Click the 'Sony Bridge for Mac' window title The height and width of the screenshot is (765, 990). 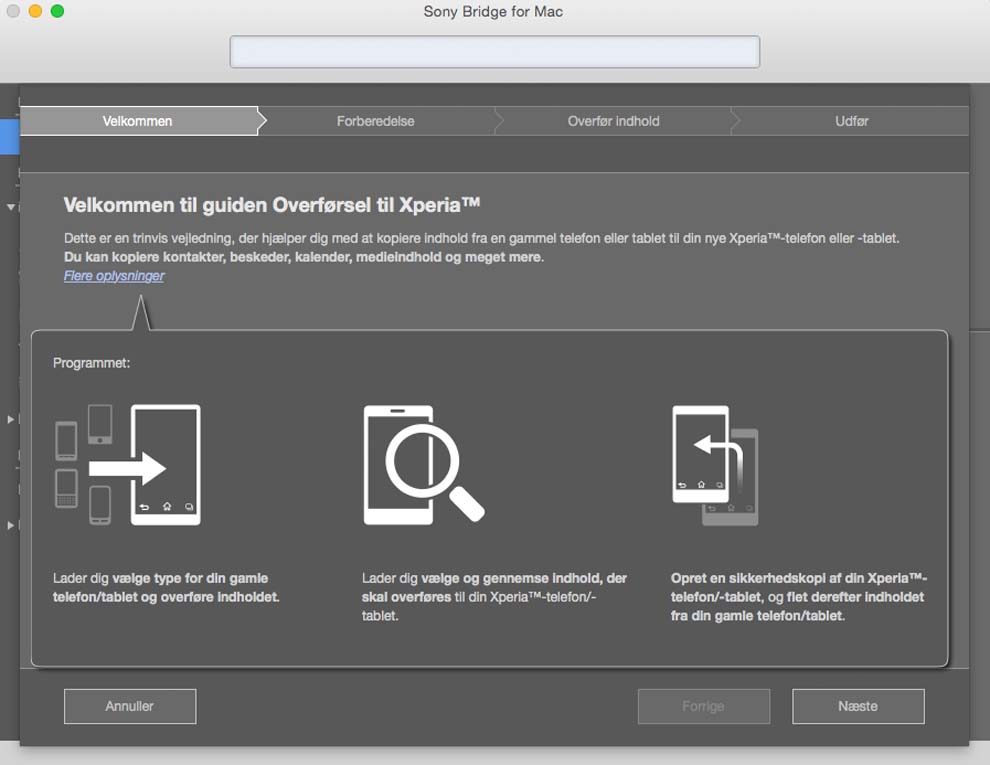493,12
